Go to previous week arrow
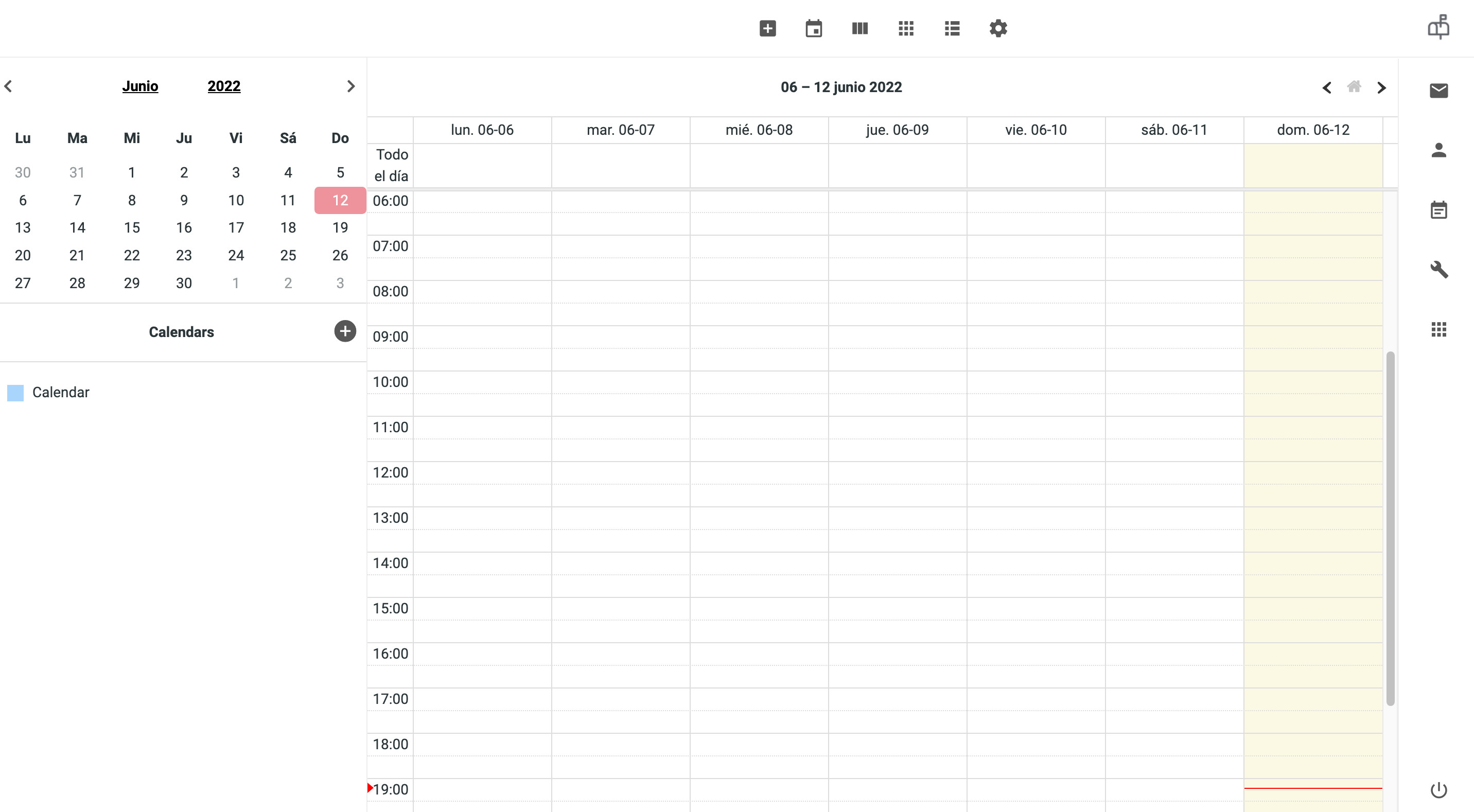 click(1327, 87)
